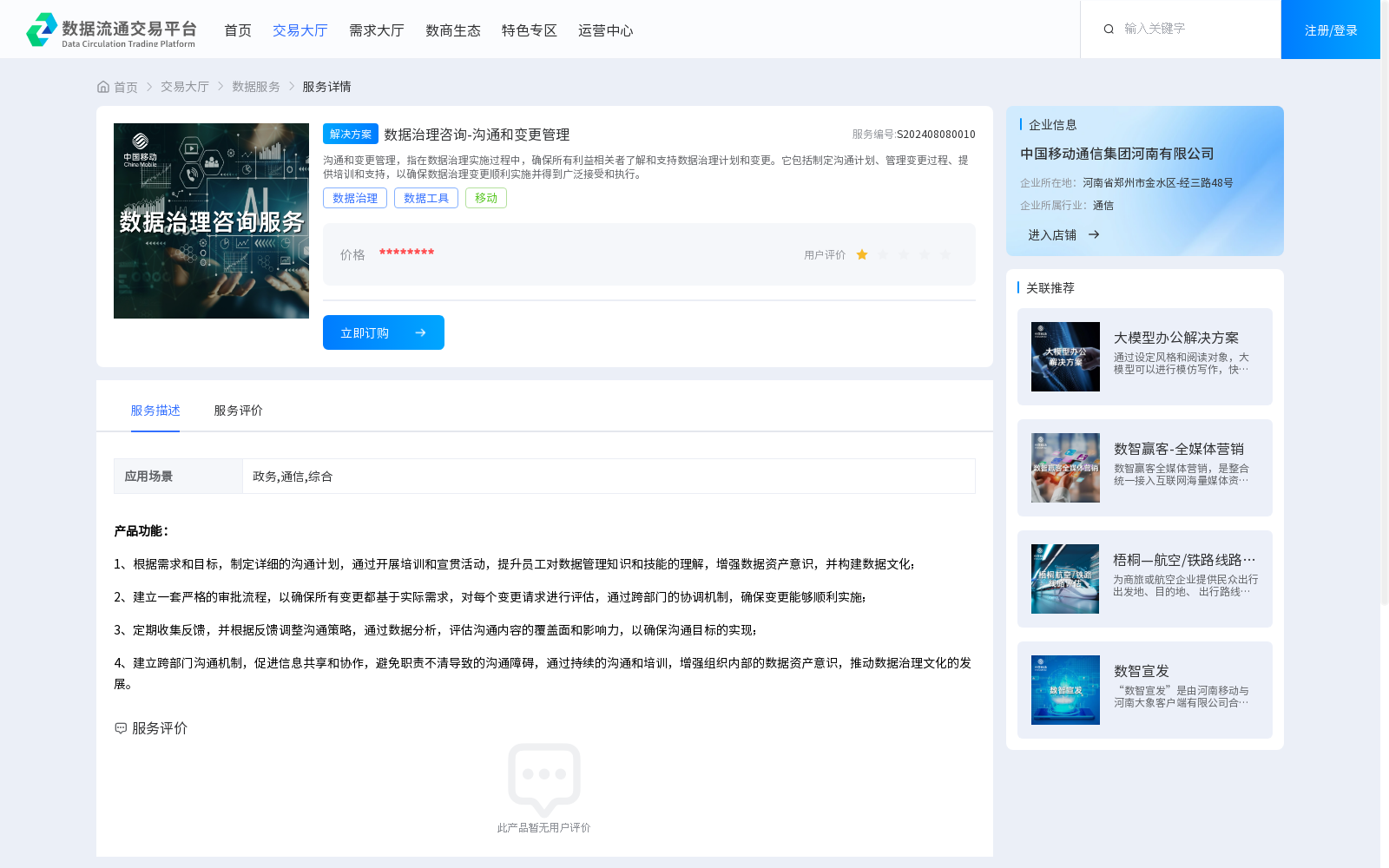Click 产品功能 heading
1389x868 pixels.
[142, 531]
